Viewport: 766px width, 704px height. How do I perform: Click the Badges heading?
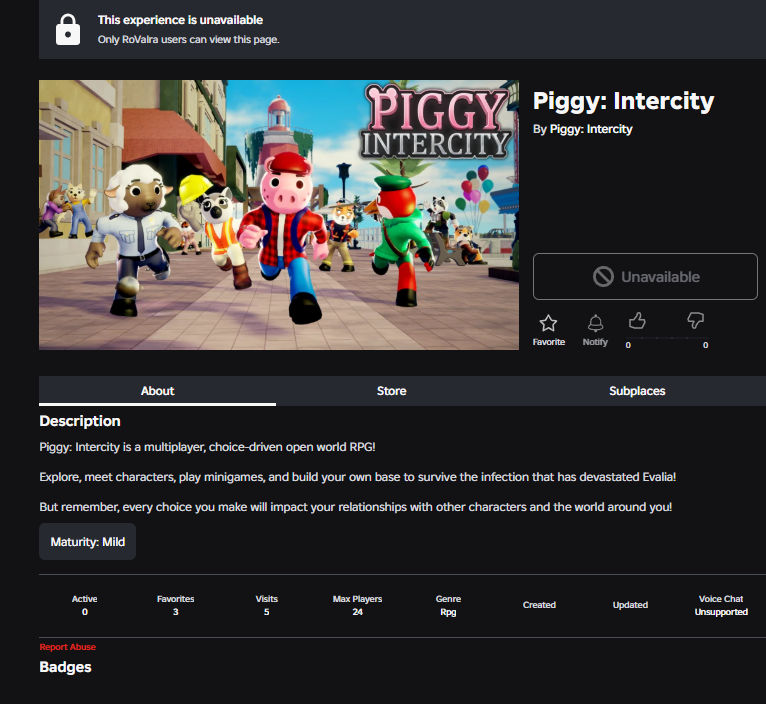coord(65,667)
